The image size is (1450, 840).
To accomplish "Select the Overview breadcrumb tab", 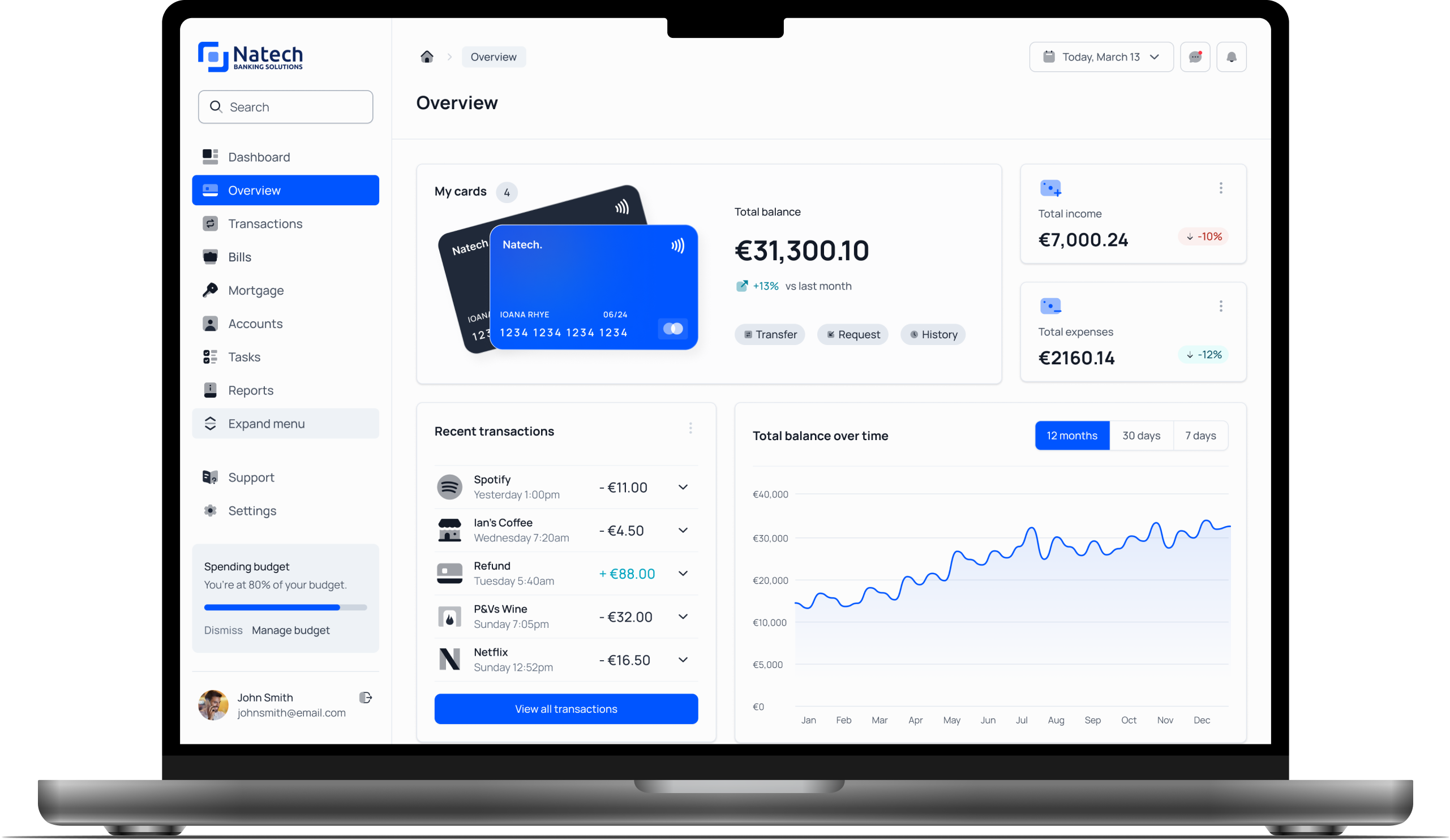I will tap(493, 57).
